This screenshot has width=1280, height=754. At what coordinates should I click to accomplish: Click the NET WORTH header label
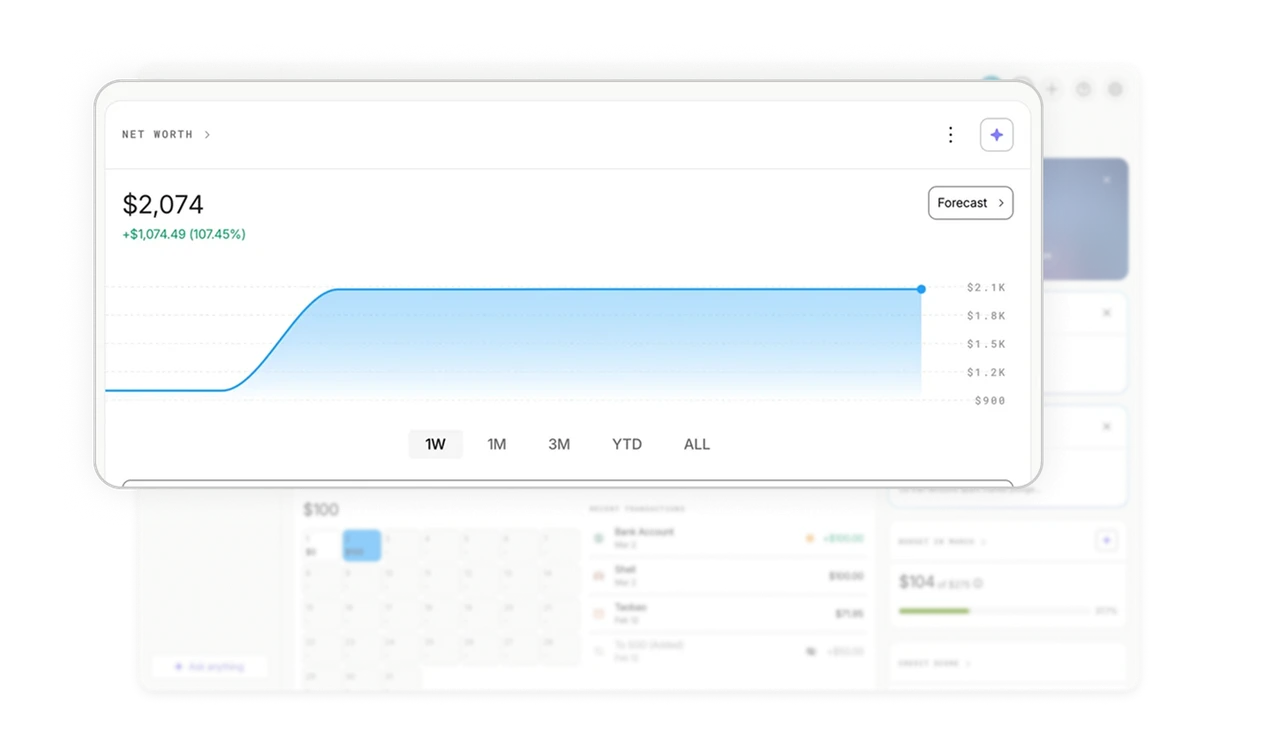click(x=157, y=134)
